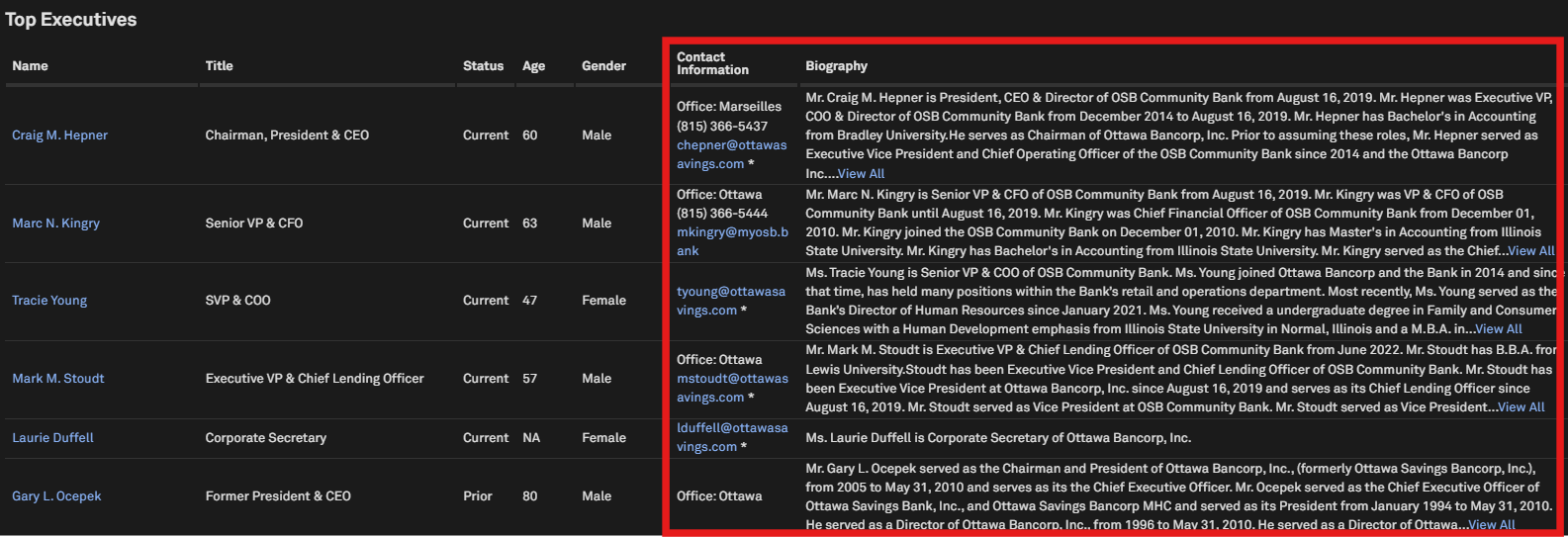Show Tracie Young's full biography

point(1498,329)
